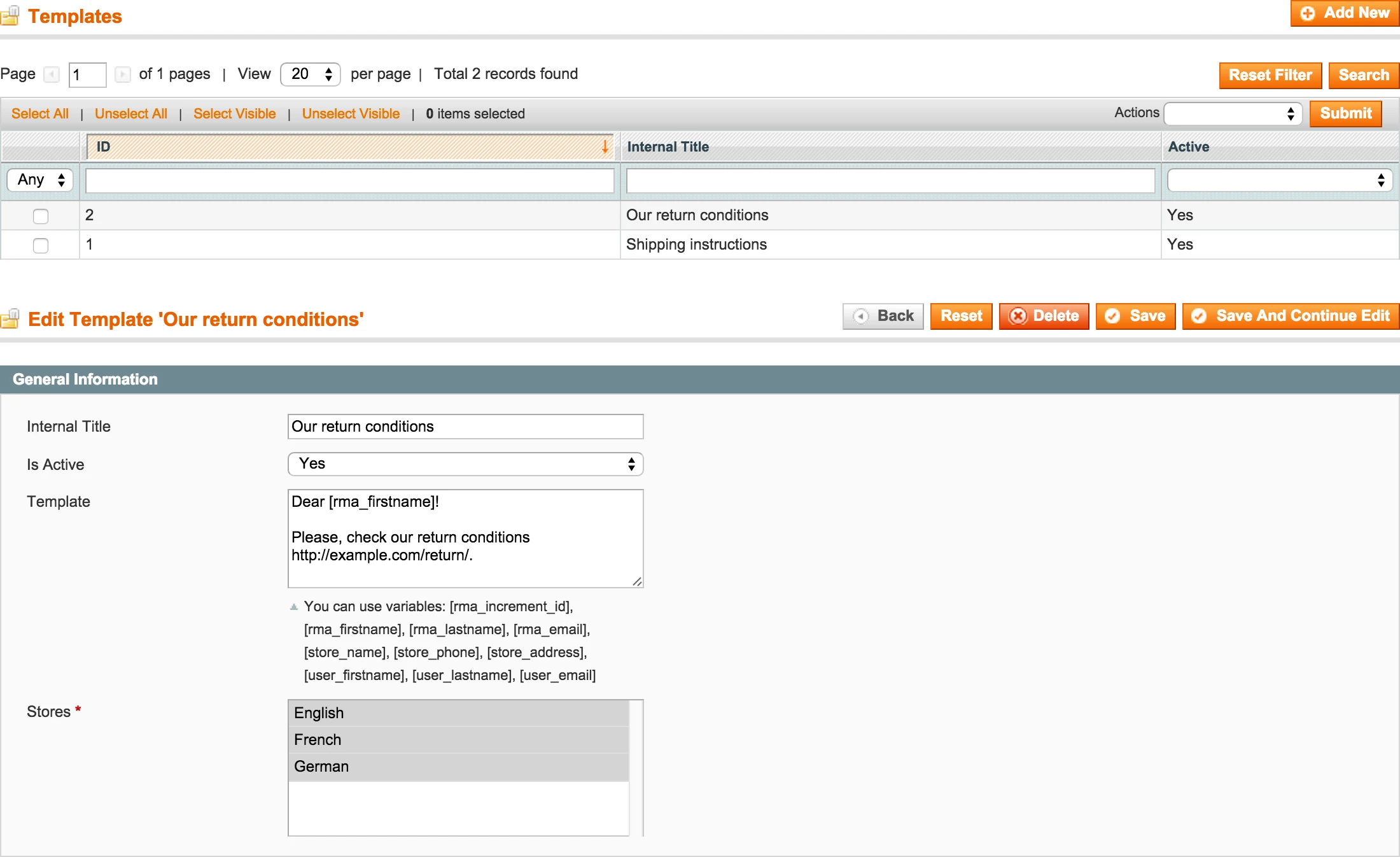Click the red delete icon on Delete button
1400x857 pixels.
pyautogui.click(x=1019, y=316)
